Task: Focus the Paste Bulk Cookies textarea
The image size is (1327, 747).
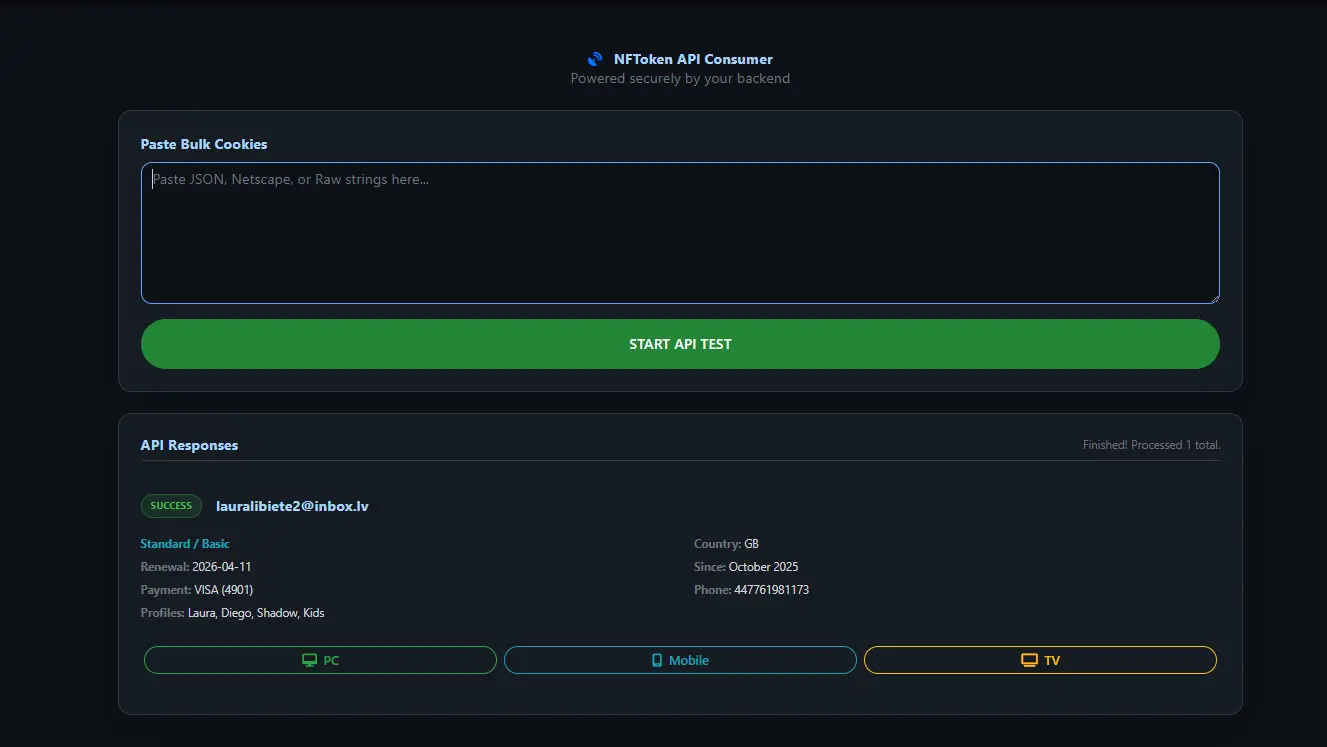Action: tap(680, 233)
